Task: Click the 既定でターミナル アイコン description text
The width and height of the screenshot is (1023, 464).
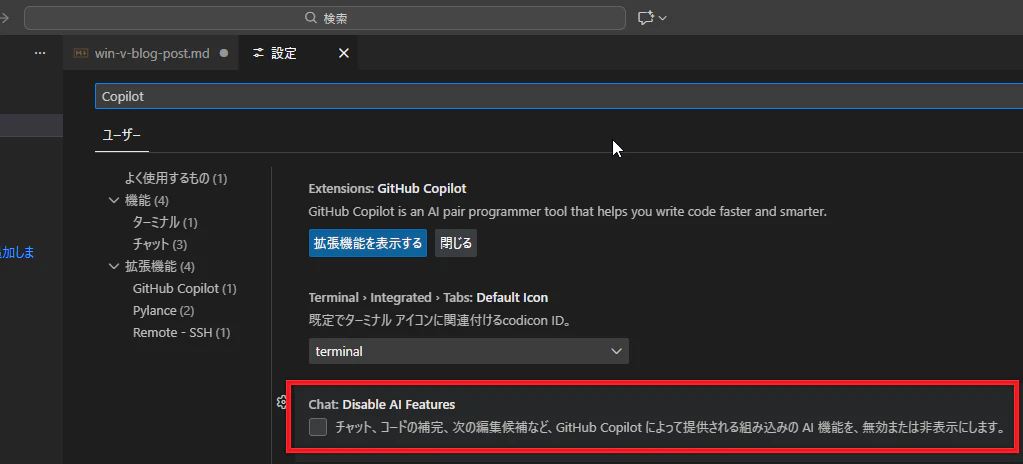Action: point(440,321)
